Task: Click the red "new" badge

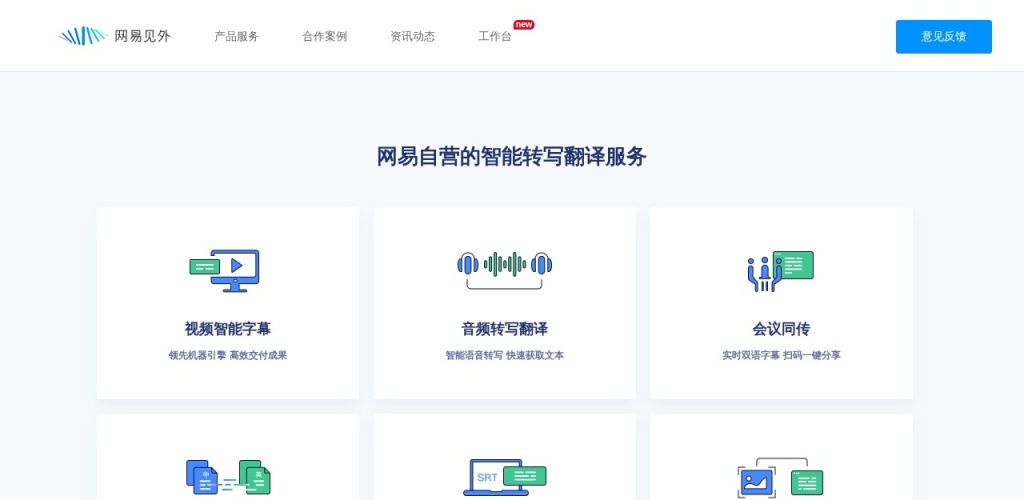Action: point(524,24)
